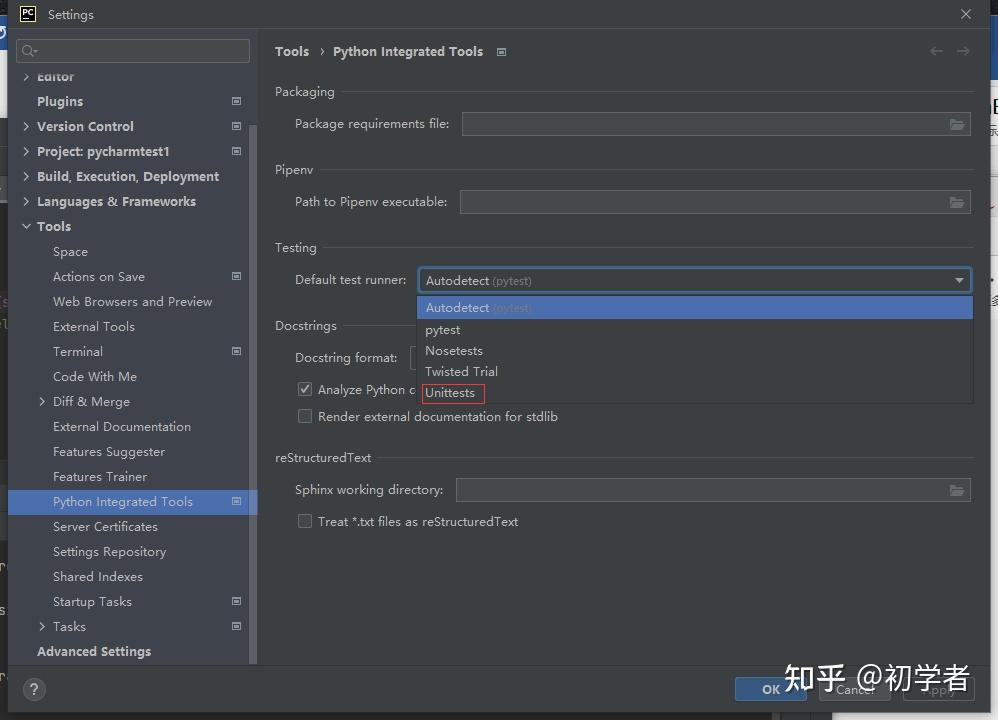Click the project settings icon next to Plugins
The height and width of the screenshot is (720, 998).
tap(236, 101)
